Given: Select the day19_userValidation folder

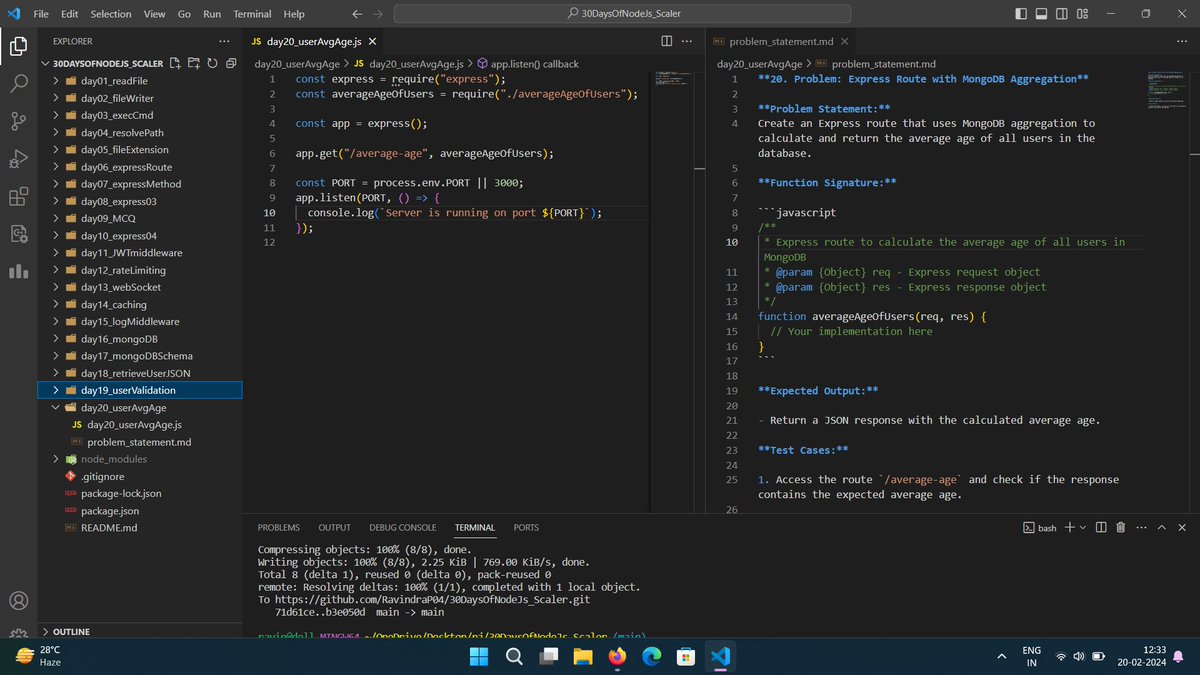Looking at the screenshot, I should [x=140, y=390].
